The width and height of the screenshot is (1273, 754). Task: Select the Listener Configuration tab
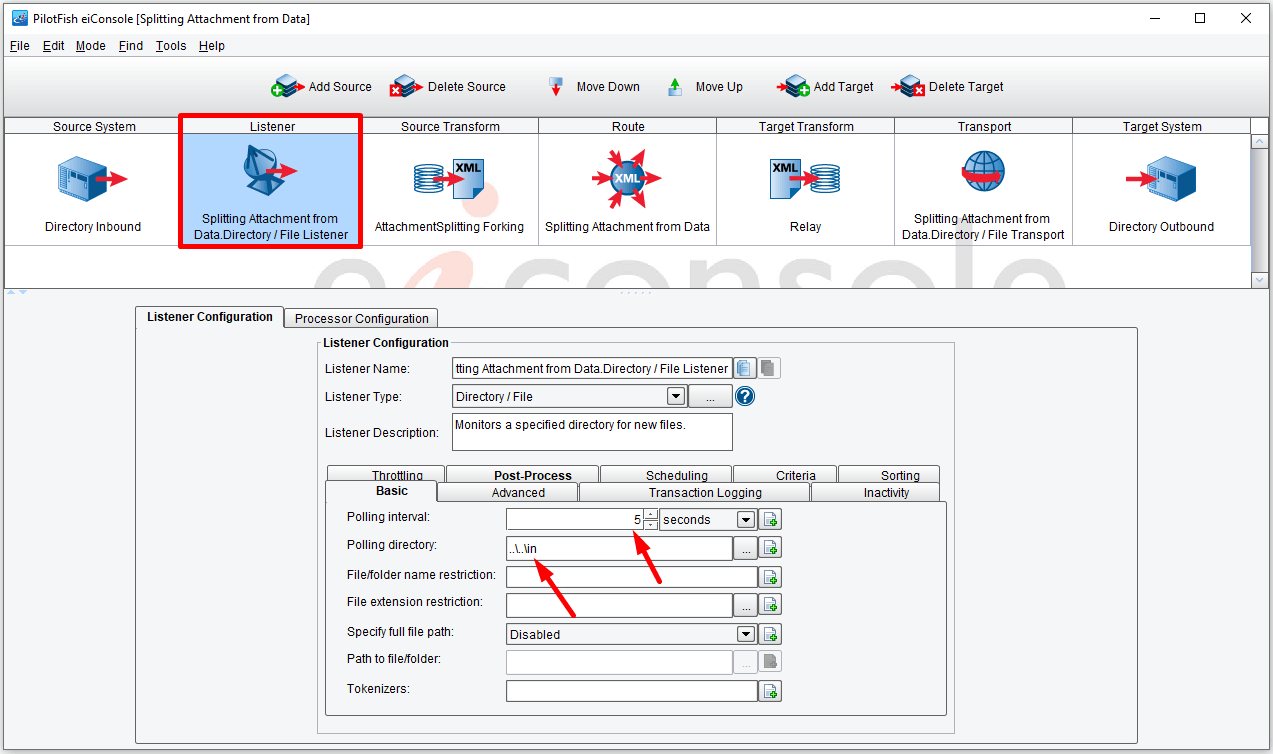pos(210,317)
